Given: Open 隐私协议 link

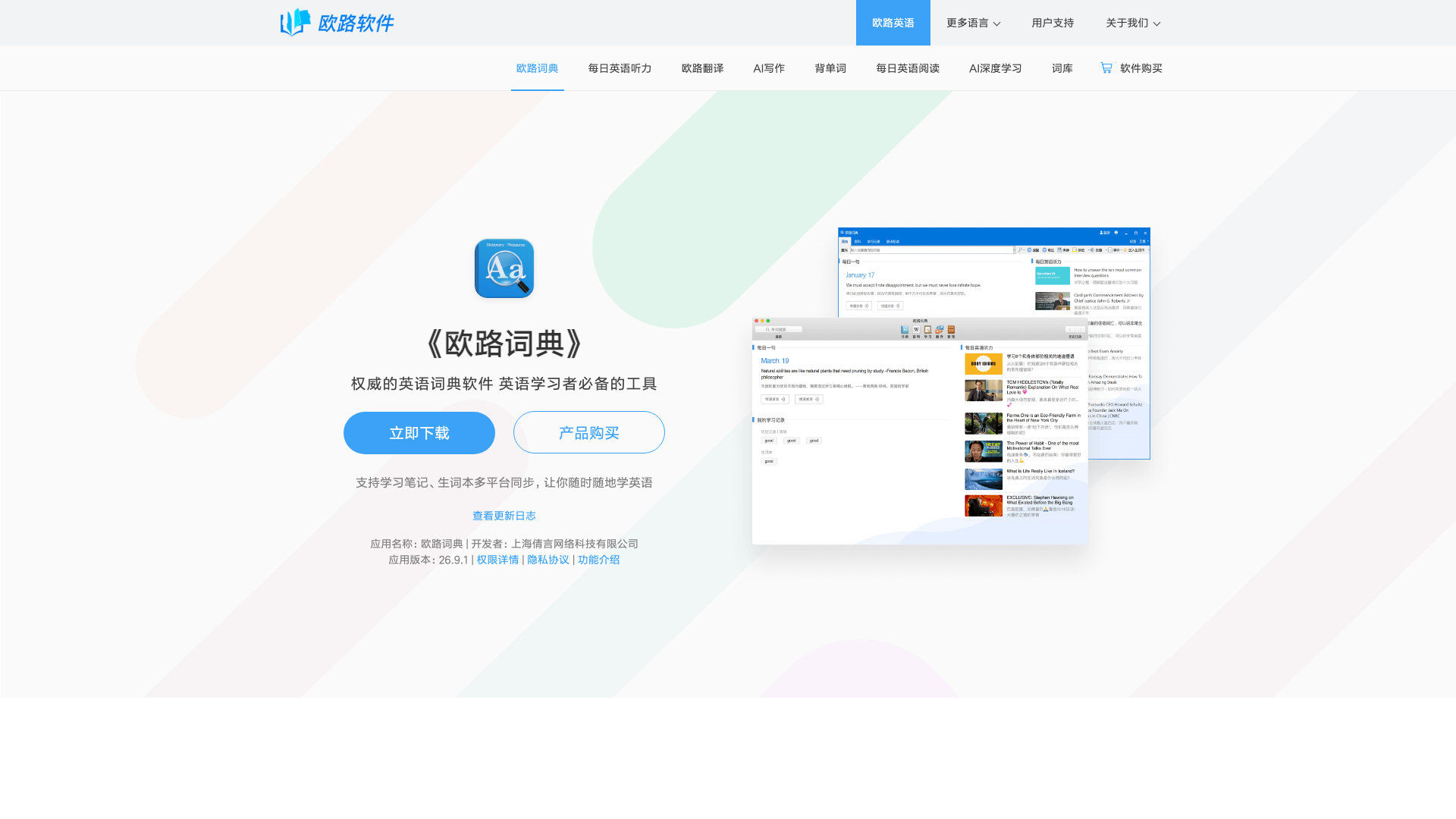Looking at the screenshot, I should click(548, 560).
